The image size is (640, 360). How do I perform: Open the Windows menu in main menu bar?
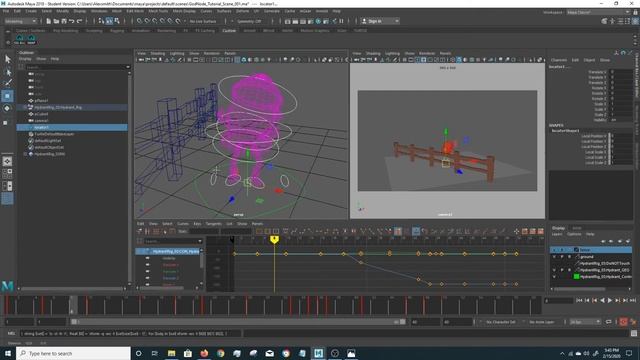[x=99, y=11]
